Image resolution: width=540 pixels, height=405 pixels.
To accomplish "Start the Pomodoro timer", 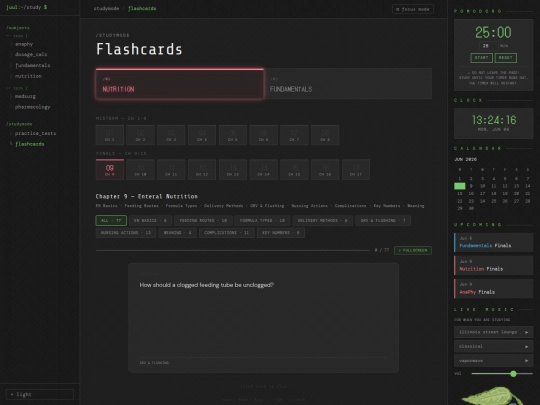I will pyautogui.click(x=481, y=58).
